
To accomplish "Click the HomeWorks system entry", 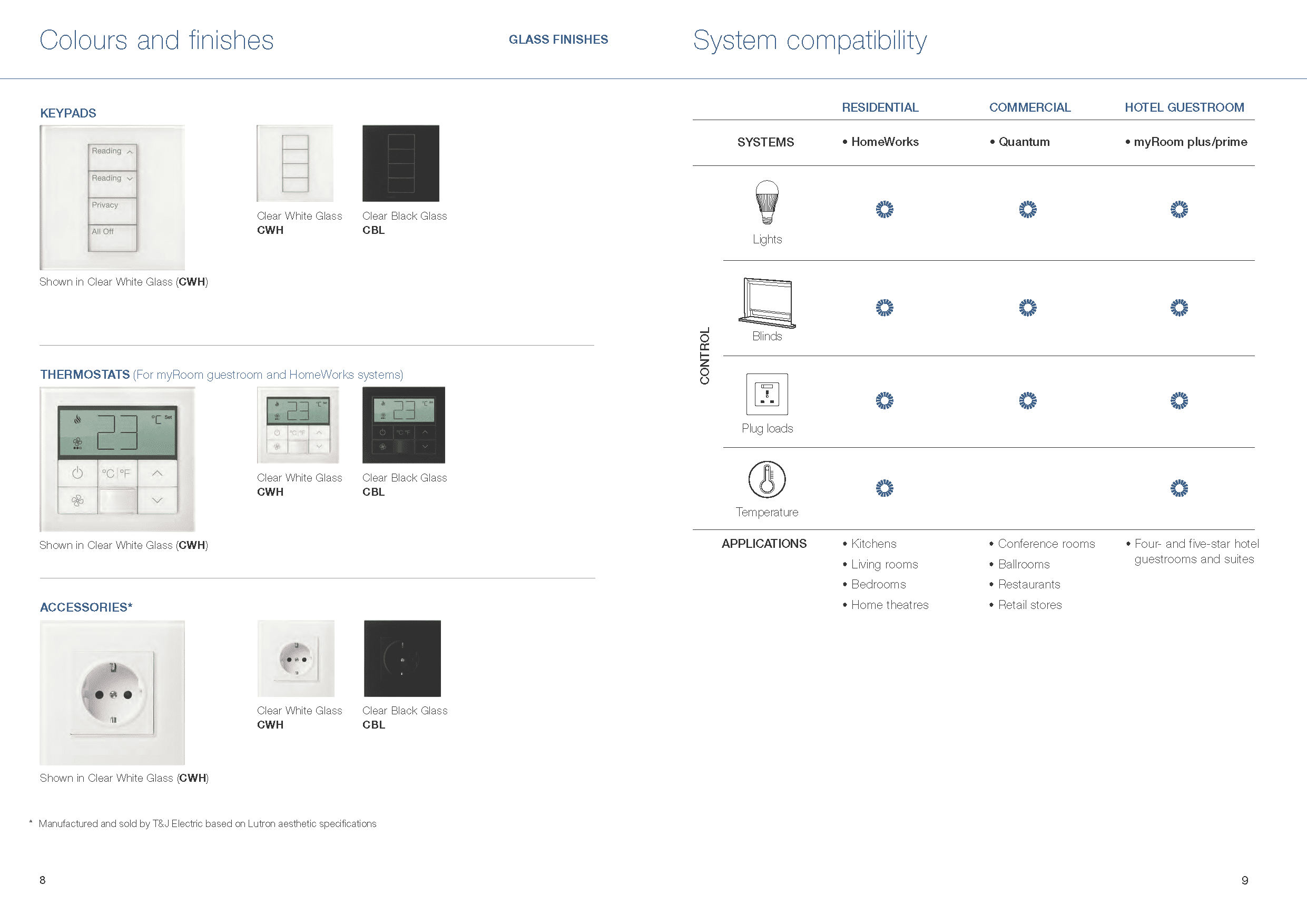I will pos(881,142).
